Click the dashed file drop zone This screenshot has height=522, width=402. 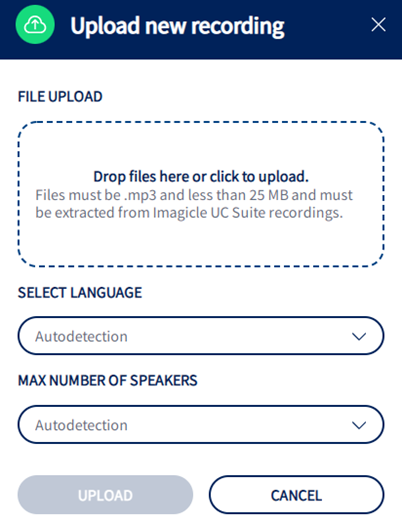tap(201, 194)
